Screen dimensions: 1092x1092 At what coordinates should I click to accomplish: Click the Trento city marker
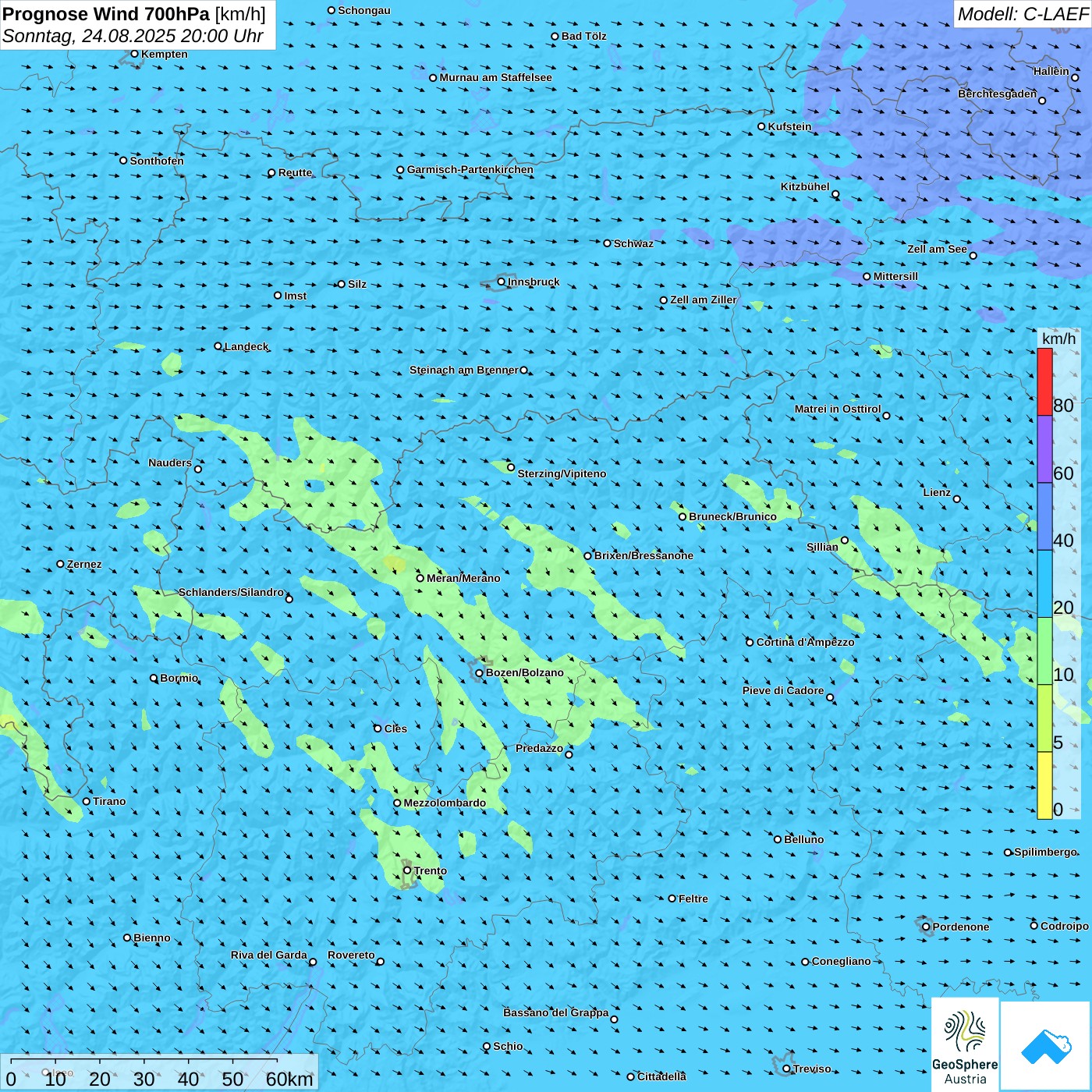(x=407, y=870)
